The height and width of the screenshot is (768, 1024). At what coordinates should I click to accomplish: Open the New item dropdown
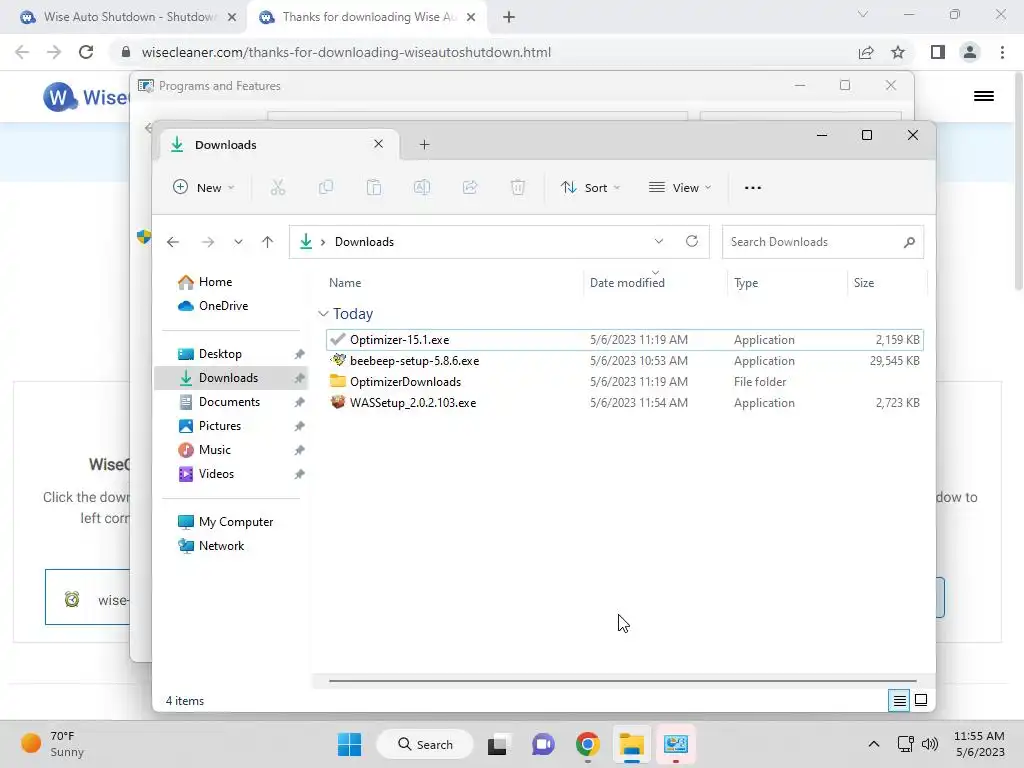(x=203, y=187)
